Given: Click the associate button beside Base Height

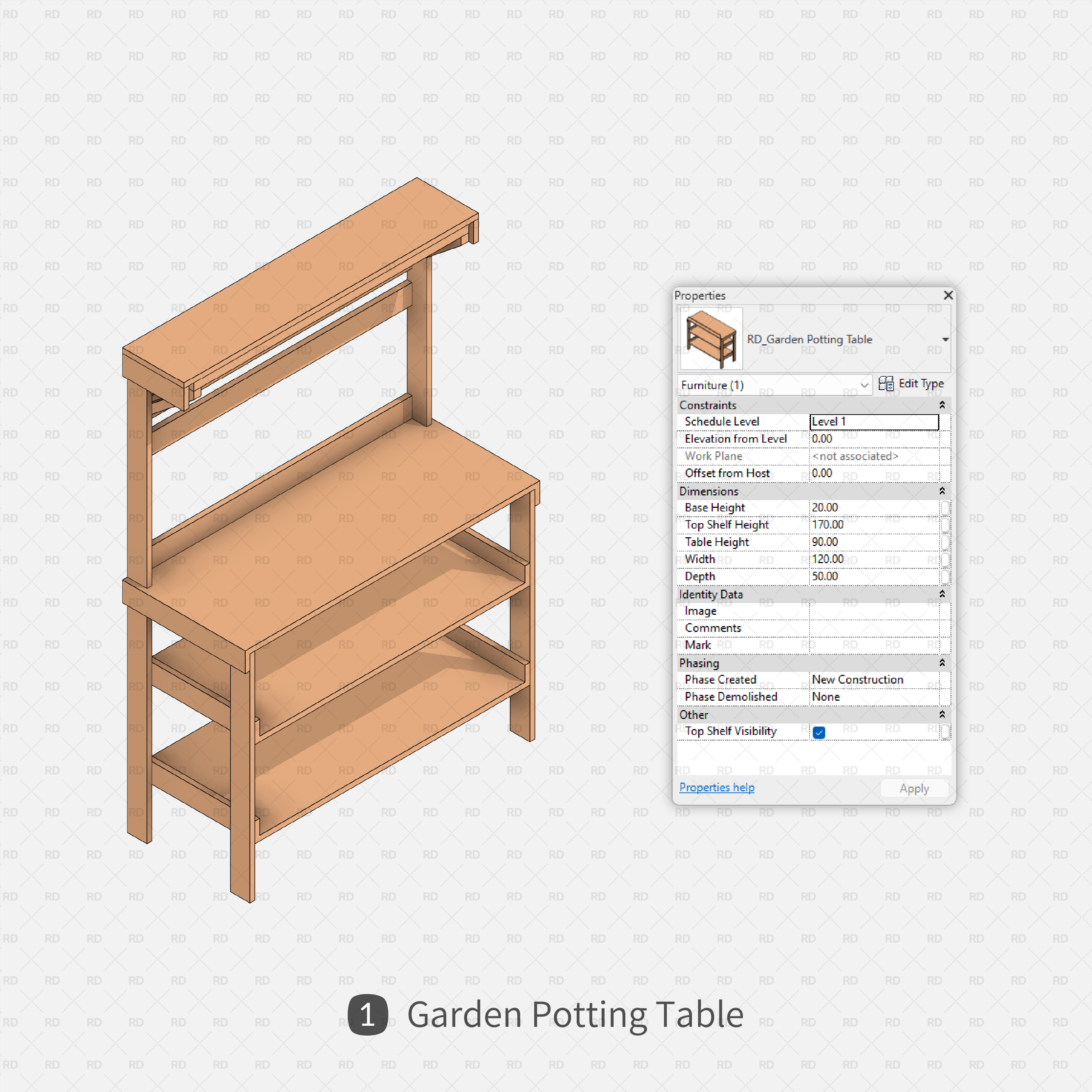Looking at the screenshot, I should tap(945, 507).
